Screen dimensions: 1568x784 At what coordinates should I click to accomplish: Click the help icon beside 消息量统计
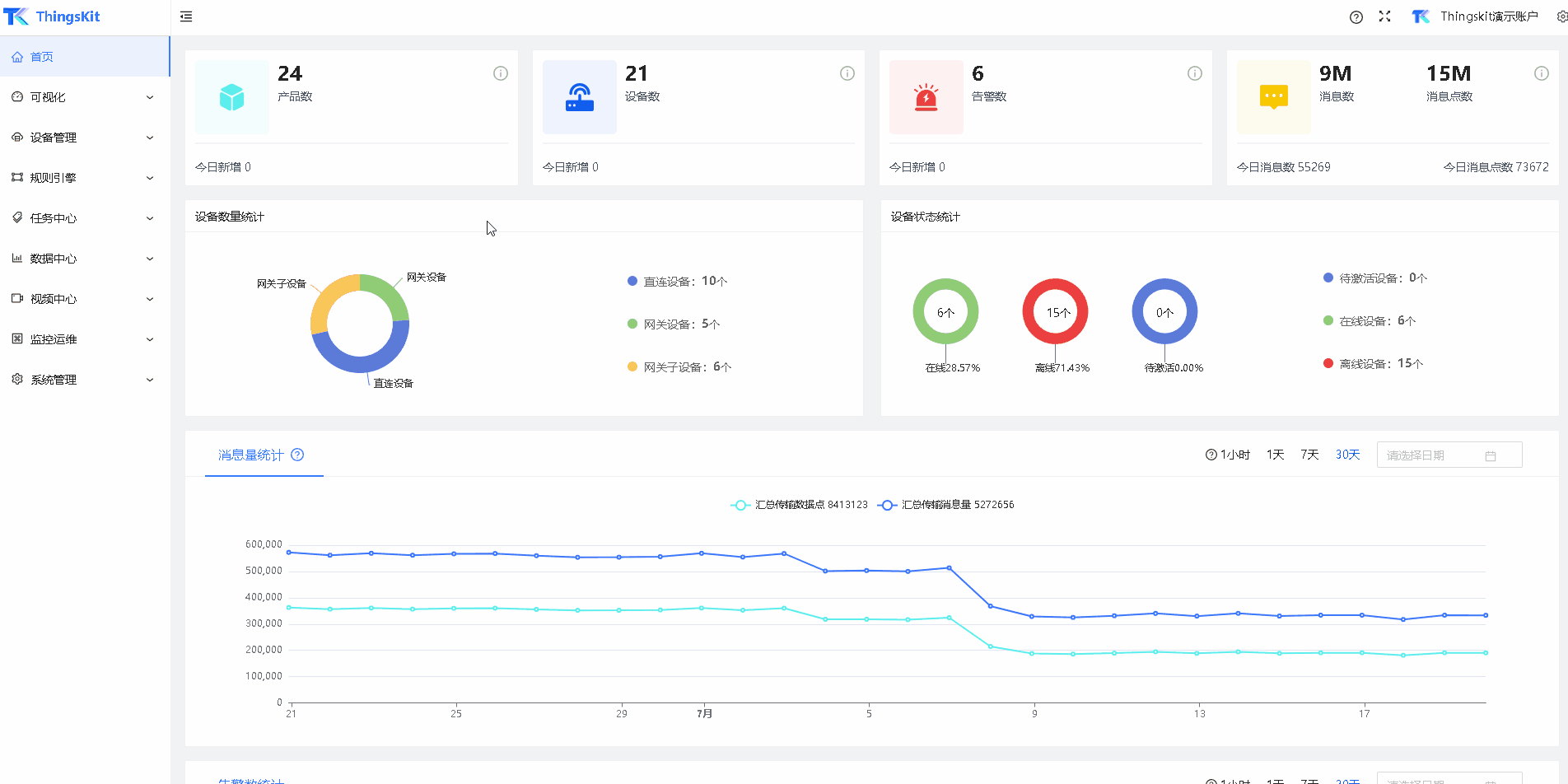tap(297, 455)
